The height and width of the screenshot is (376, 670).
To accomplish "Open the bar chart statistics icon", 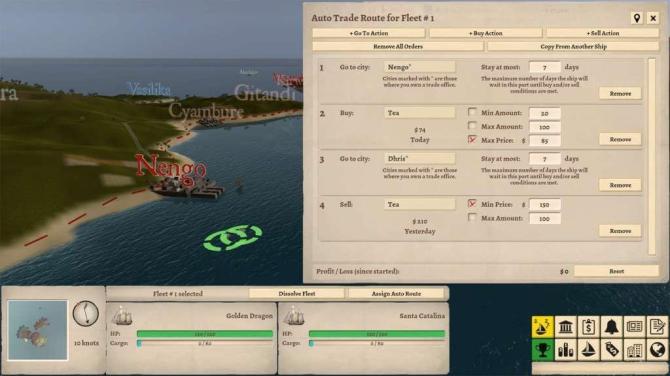I will (565, 350).
